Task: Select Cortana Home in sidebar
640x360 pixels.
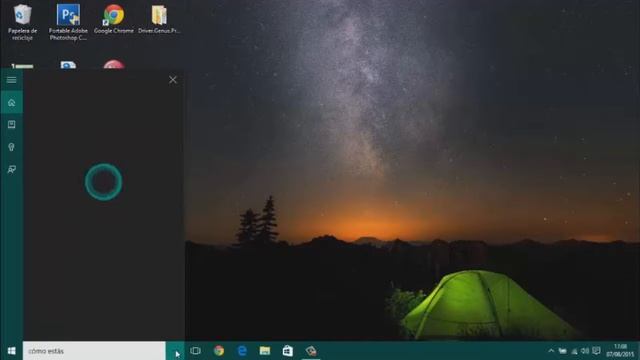Action: [11, 102]
